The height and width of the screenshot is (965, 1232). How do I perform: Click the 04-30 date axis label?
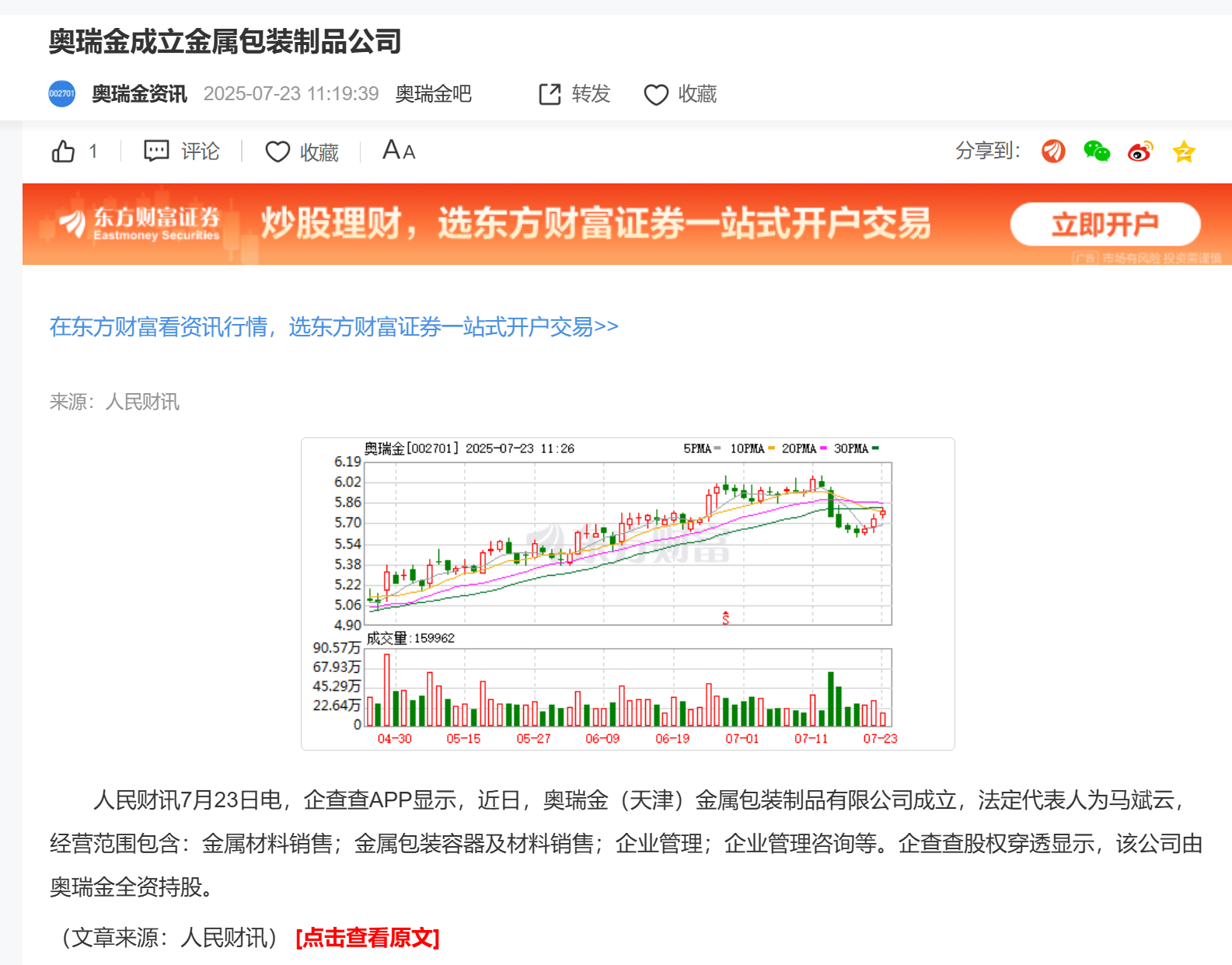(394, 738)
